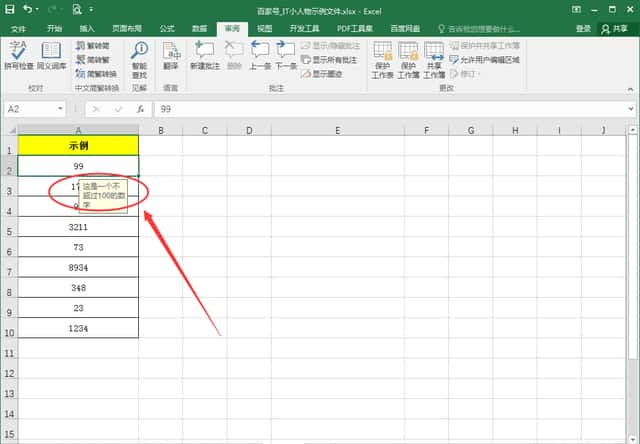Viewport: 640px width, 444px height.
Task: Select the 示例 header cell
Action: (78, 145)
